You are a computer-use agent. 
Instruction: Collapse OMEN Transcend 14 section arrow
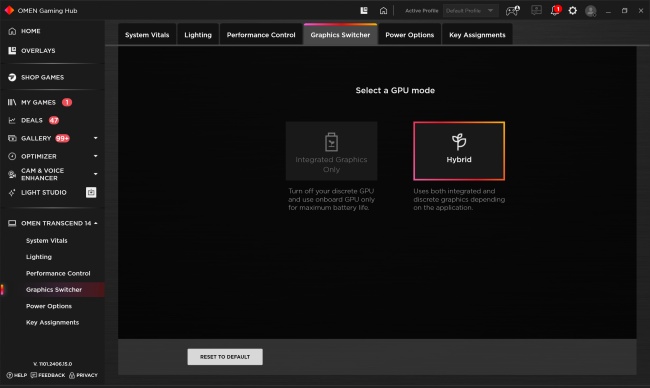click(95, 223)
